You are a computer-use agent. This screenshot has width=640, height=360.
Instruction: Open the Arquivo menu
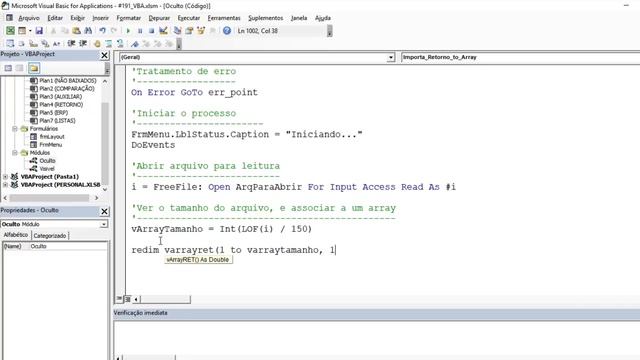29,18
